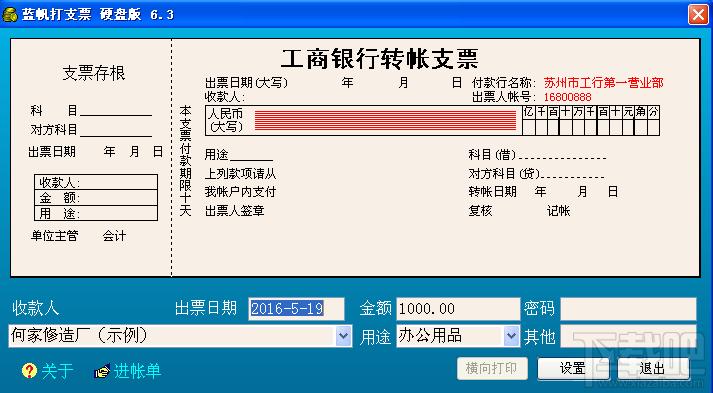Screen dimensions: 713x393
Task: Click the 复核 label on cheque
Action: 480,211
